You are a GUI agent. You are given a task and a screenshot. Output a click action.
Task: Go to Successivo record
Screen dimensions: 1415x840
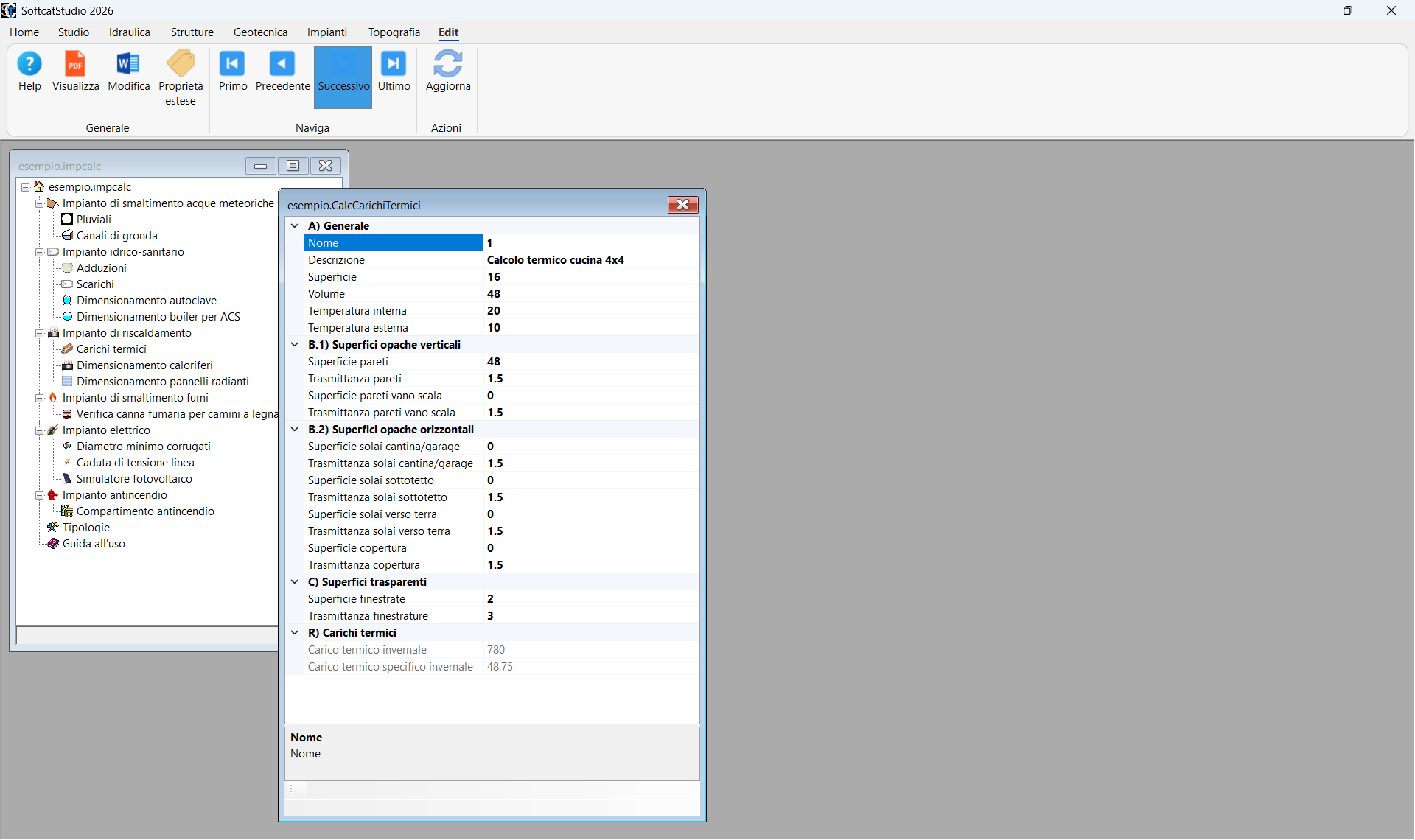tap(343, 77)
